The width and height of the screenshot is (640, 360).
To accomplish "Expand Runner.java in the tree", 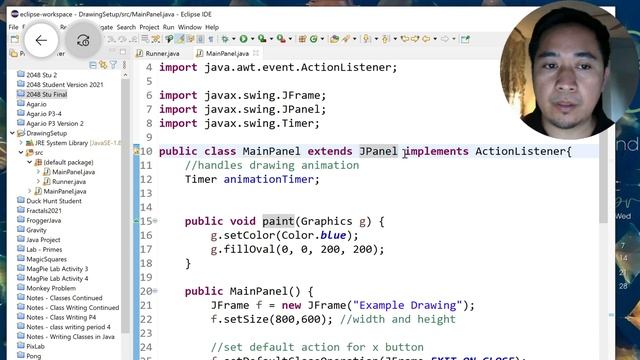I will pos(38,182).
